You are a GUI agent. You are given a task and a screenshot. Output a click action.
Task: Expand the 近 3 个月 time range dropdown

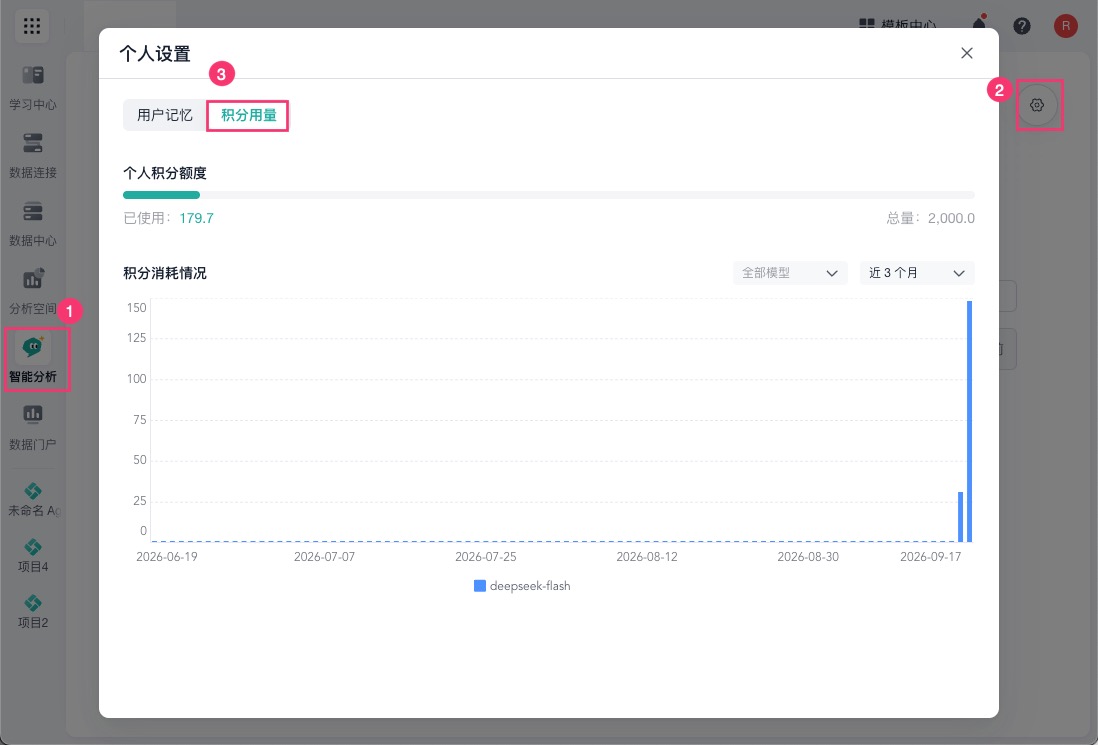click(917, 273)
